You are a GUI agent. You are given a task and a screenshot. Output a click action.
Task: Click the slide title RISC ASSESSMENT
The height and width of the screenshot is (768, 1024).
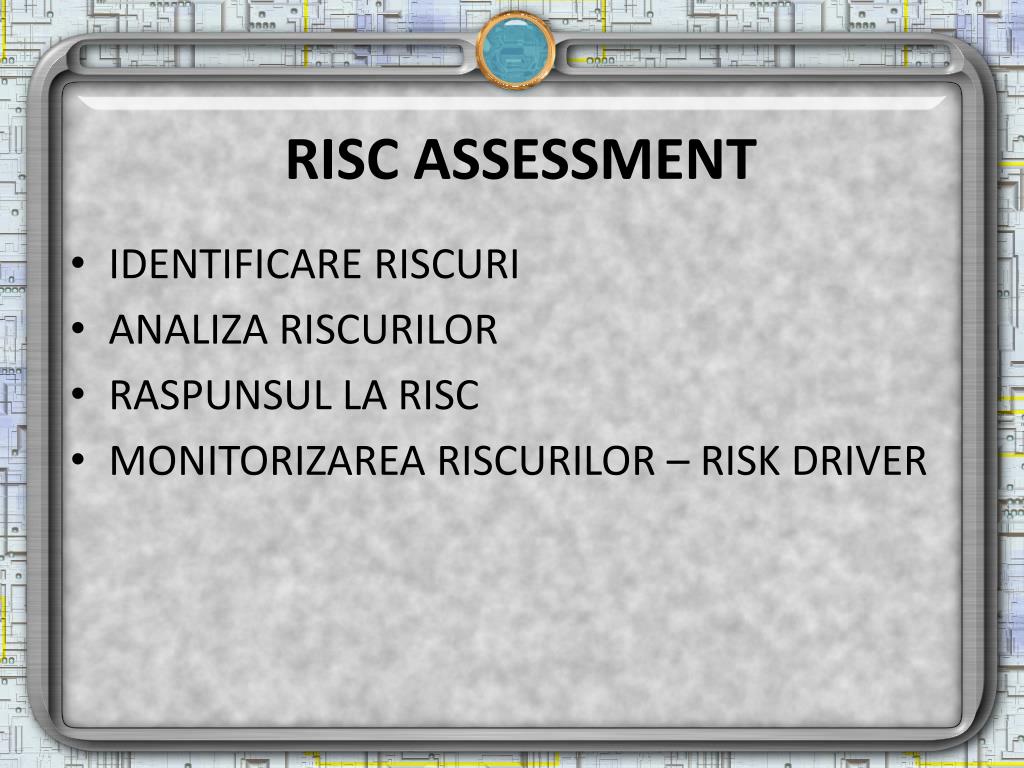[x=521, y=159]
